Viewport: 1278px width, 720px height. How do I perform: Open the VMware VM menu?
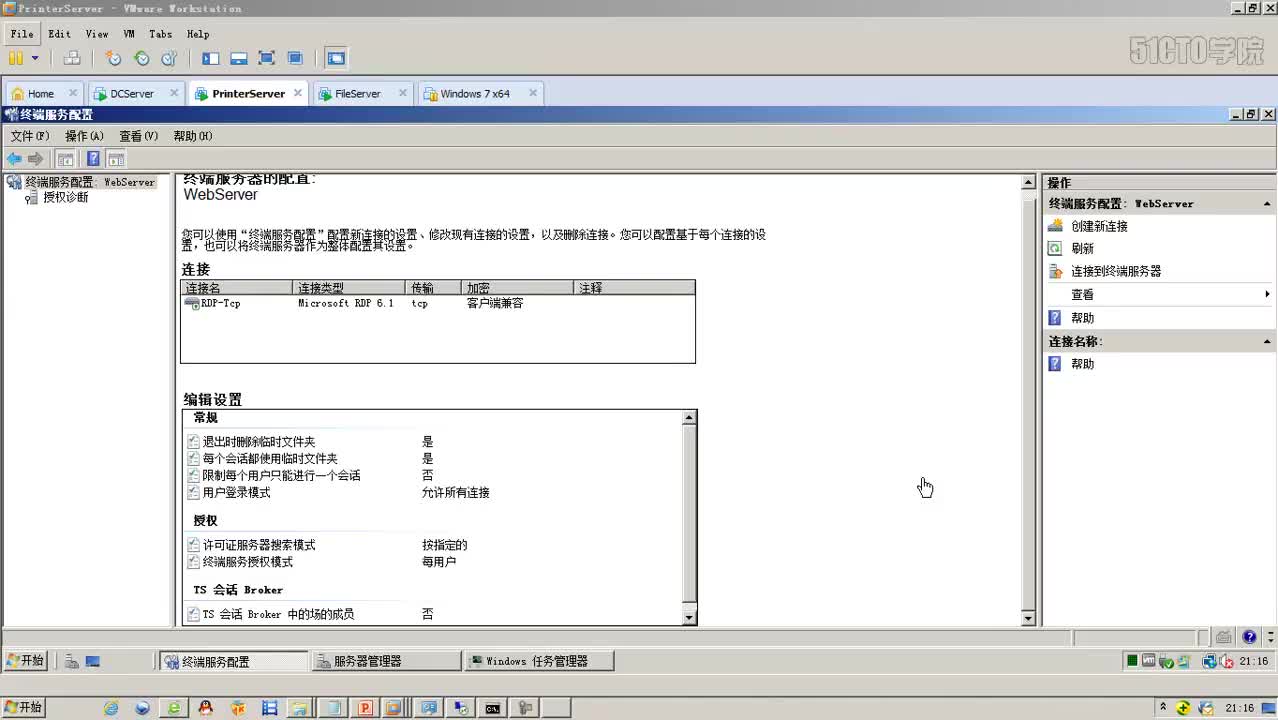(x=129, y=34)
